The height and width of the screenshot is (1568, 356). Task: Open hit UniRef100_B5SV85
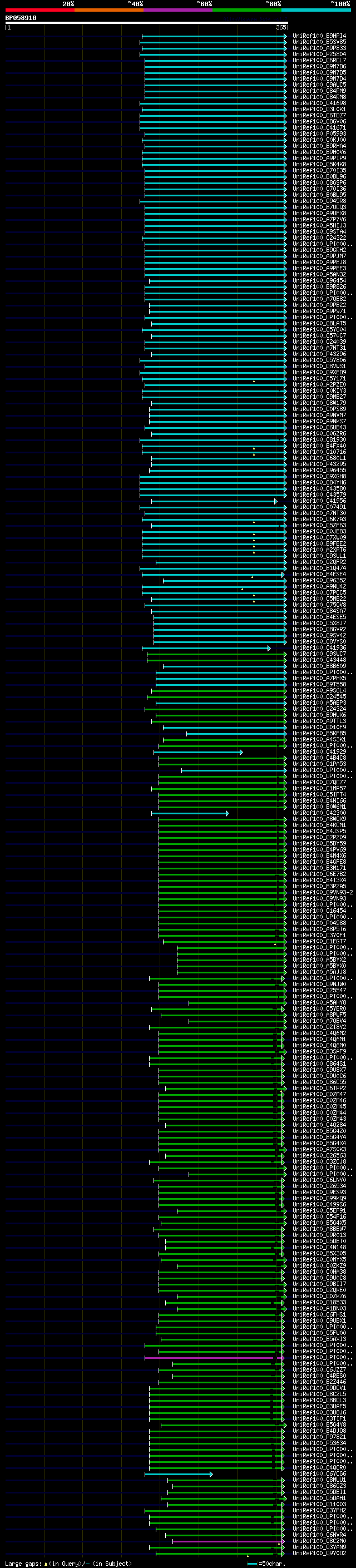319,42
